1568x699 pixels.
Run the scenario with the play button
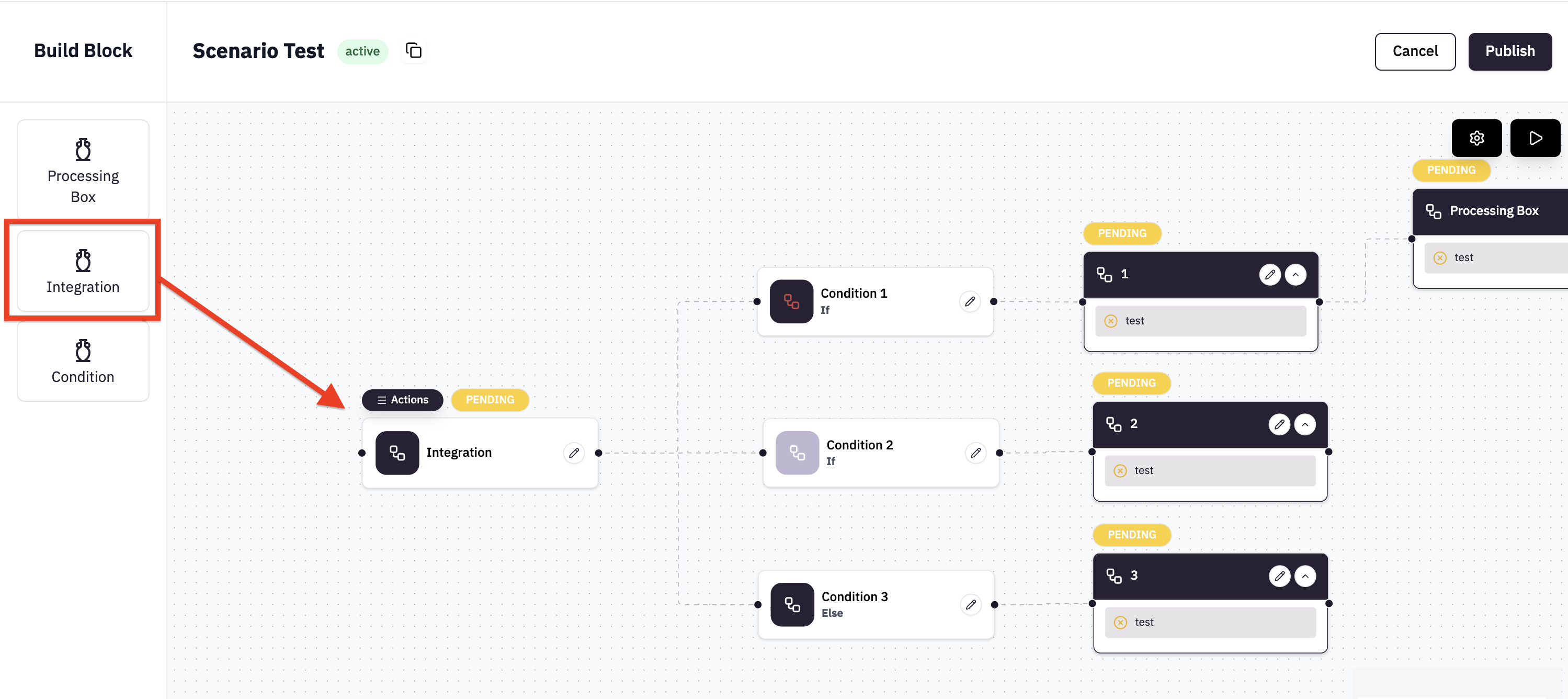tap(1535, 138)
